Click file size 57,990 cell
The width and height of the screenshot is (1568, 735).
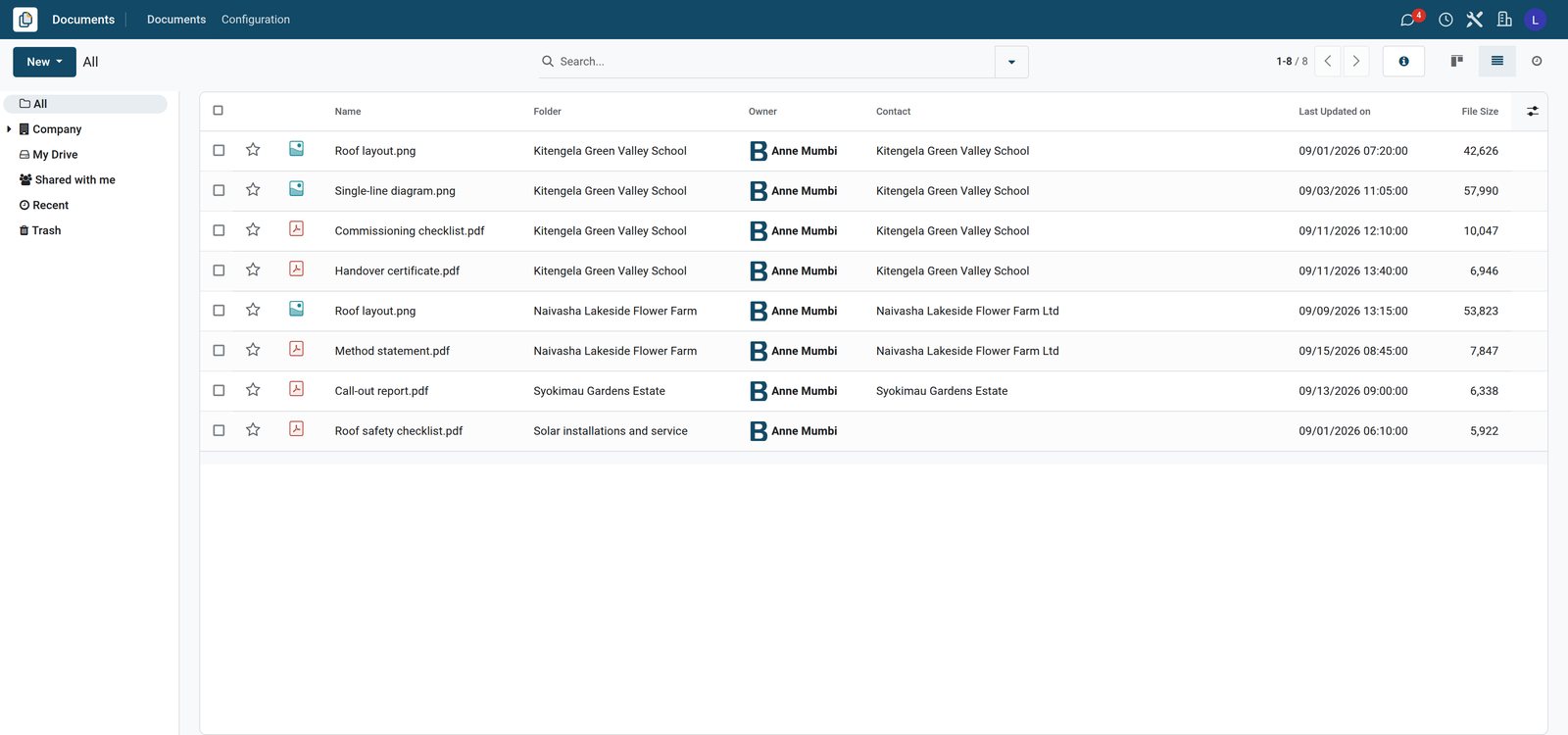pyautogui.click(x=1481, y=191)
